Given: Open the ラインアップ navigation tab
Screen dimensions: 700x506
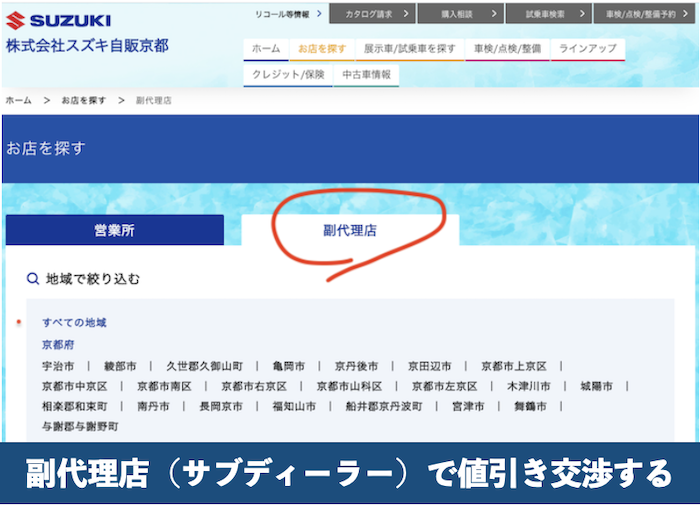Looking at the screenshot, I should click(588, 49).
